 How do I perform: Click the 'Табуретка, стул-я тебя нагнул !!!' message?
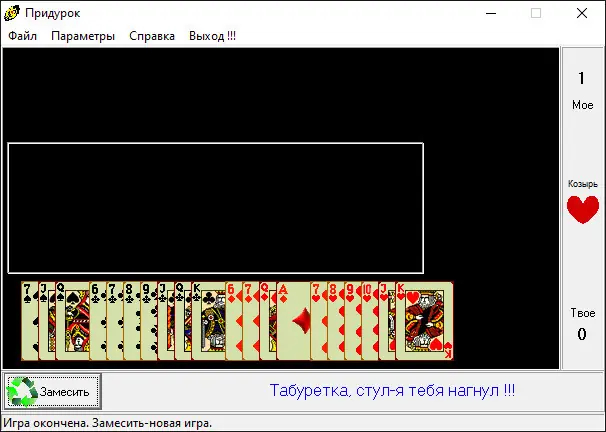pyautogui.click(x=392, y=390)
